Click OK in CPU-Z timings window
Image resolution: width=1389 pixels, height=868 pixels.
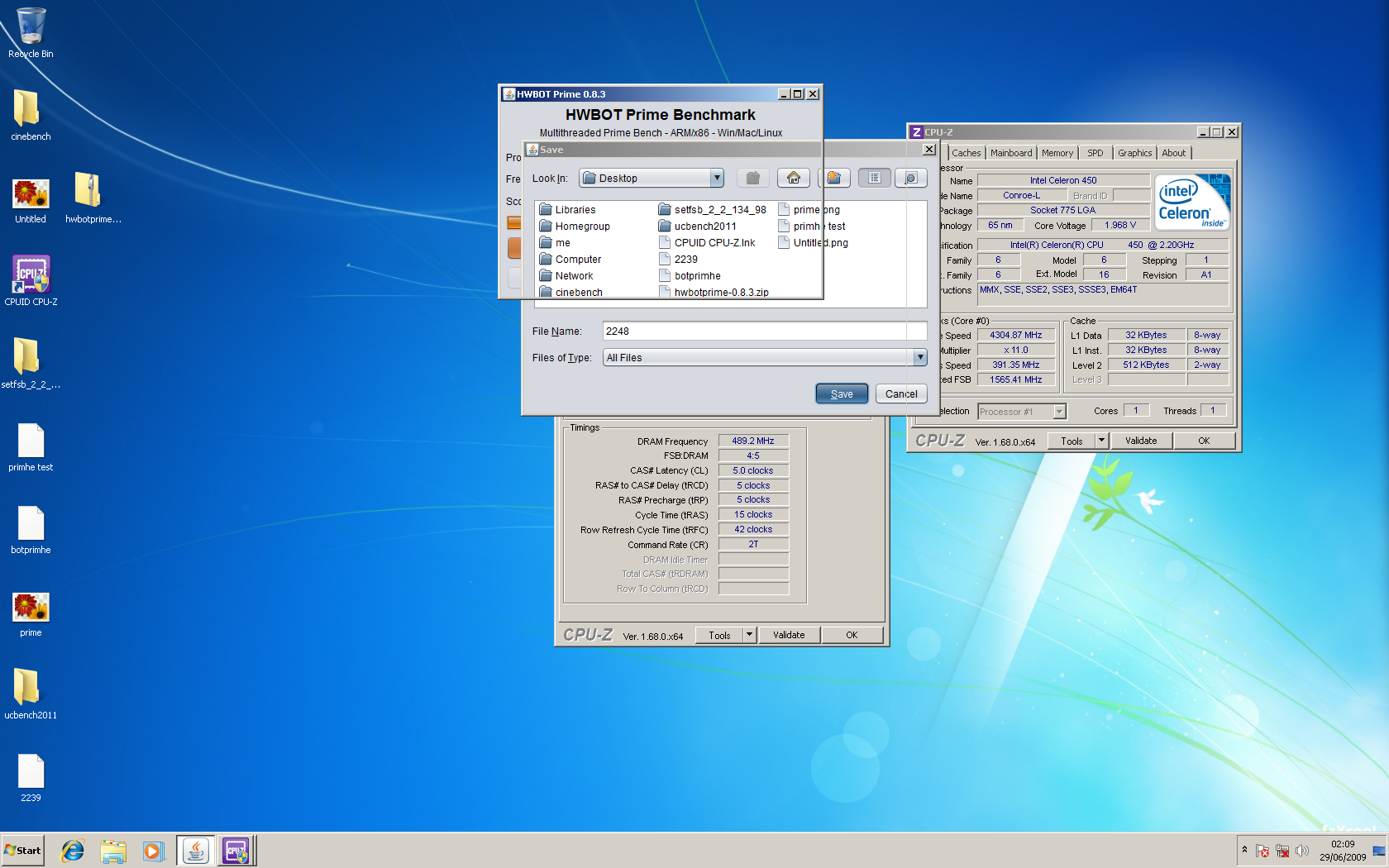(852, 635)
